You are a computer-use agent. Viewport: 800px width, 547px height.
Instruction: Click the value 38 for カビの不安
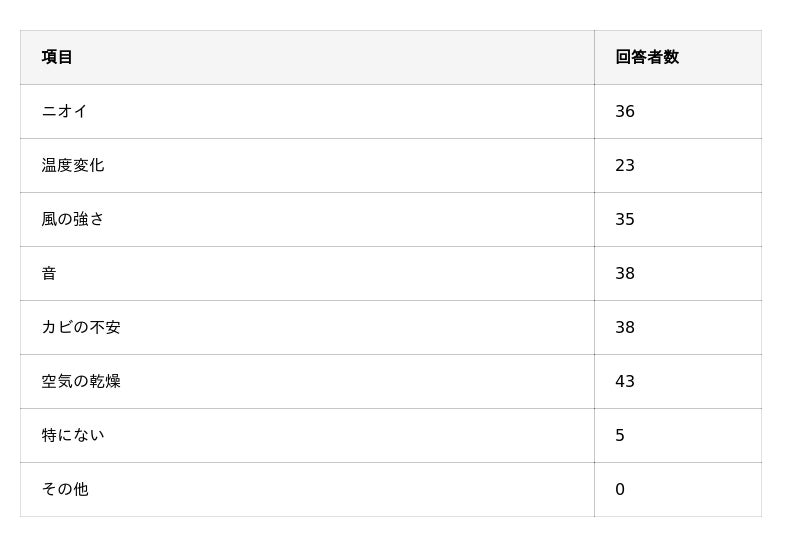point(625,327)
